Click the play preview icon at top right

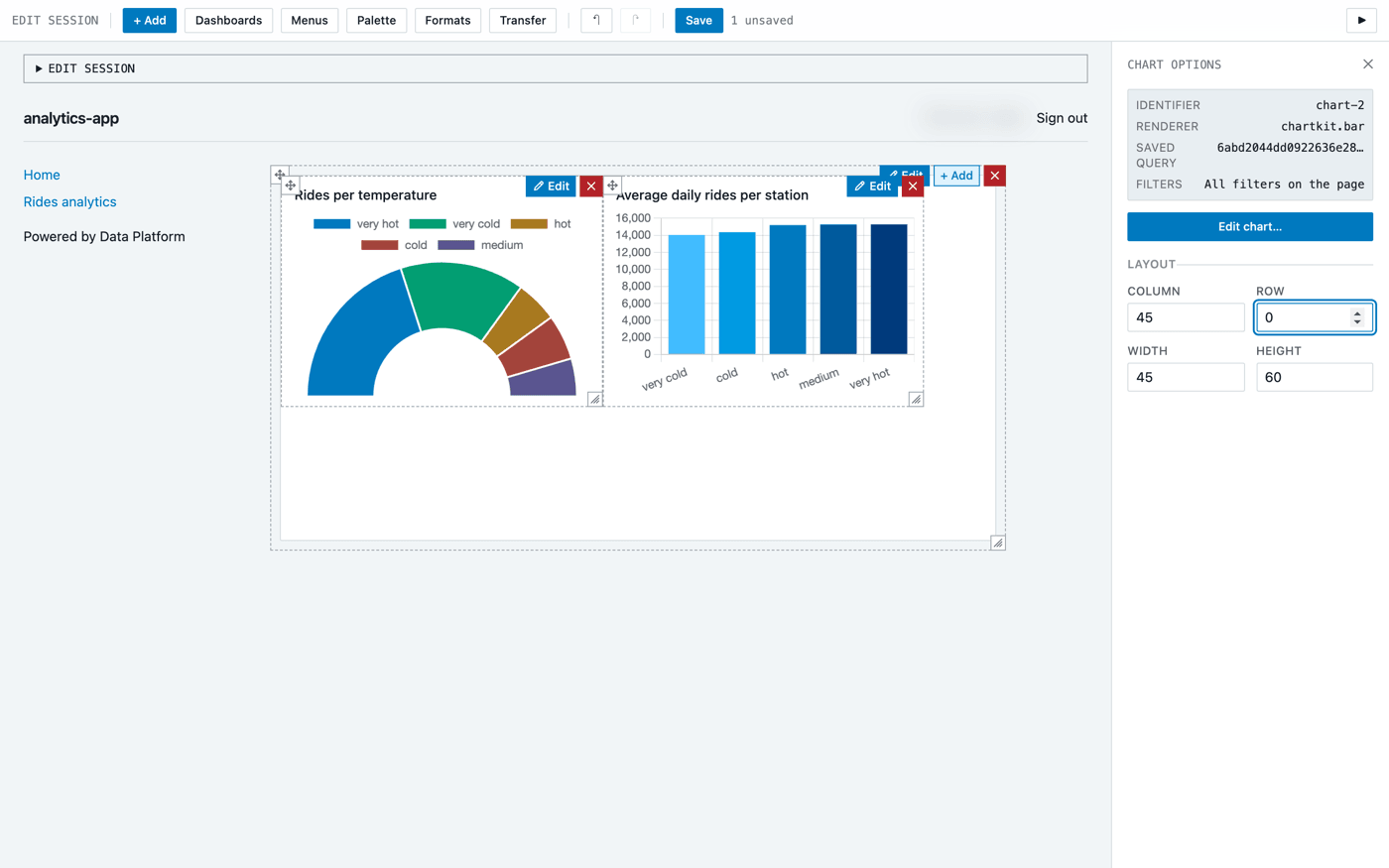click(x=1361, y=20)
